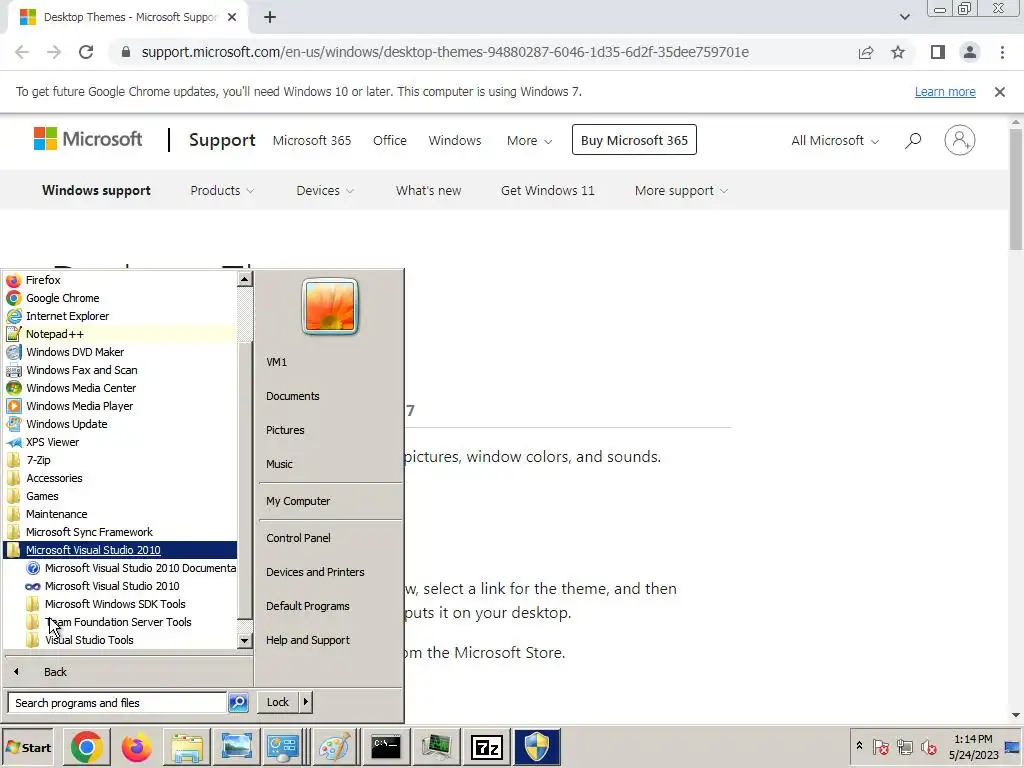Open the Paint taskbar icon
This screenshot has width=1024, height=768.
(x=334, y=747)
